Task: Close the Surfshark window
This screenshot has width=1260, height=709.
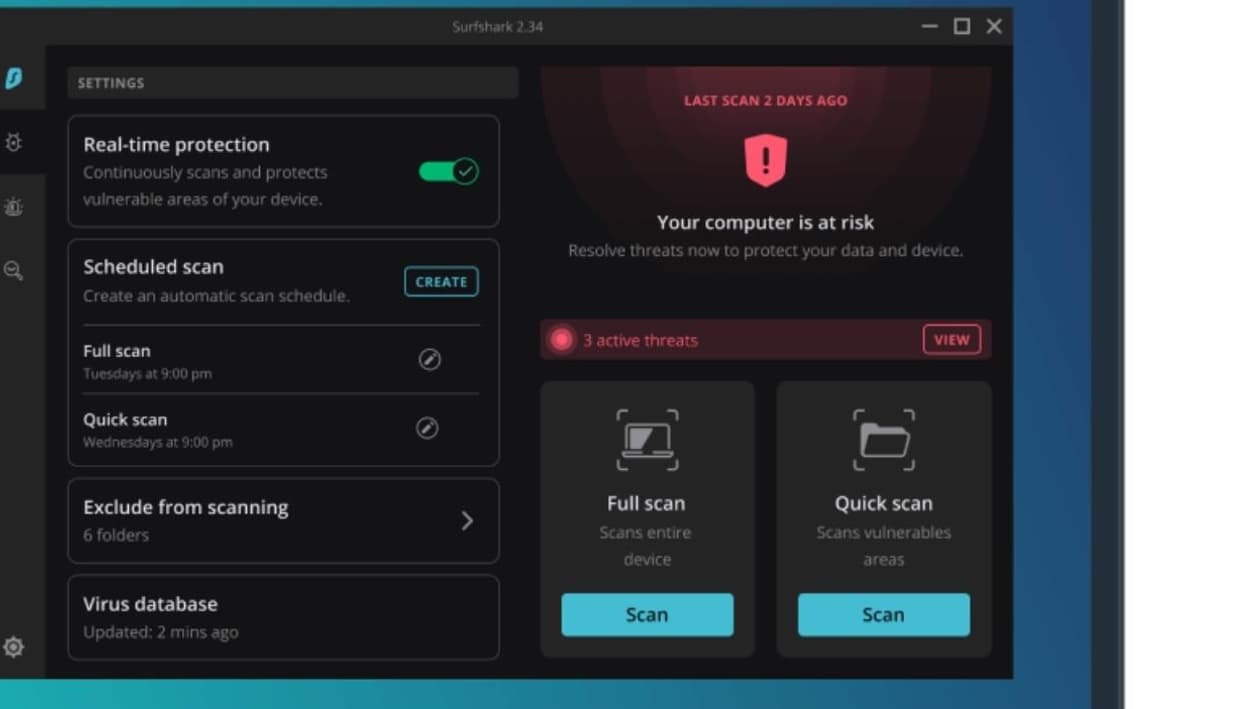Action: 994,26
